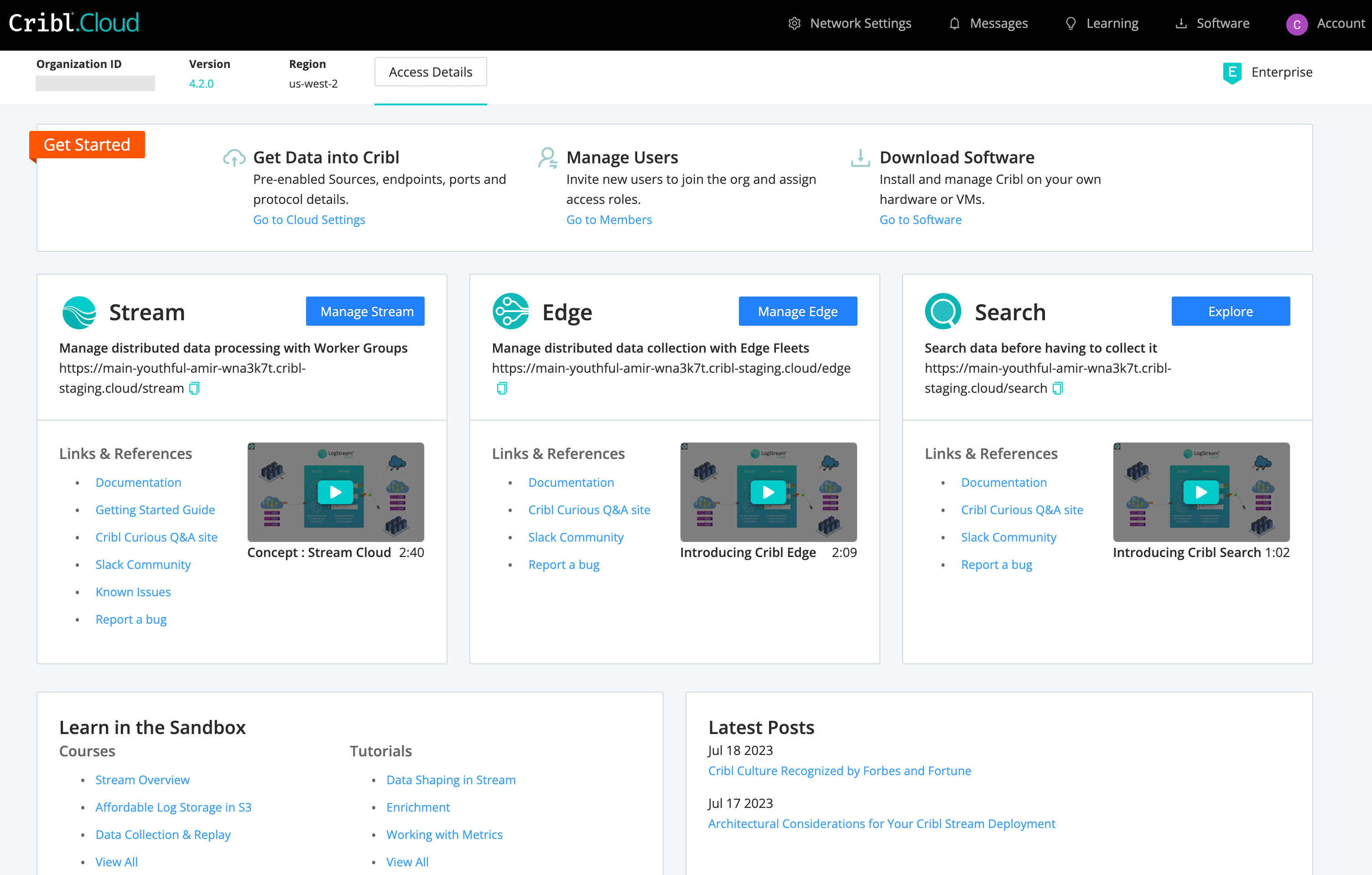Copy the Search URL with the clipboard icon
Viewport: 1372px width, 875px height.
point(1057,388)
